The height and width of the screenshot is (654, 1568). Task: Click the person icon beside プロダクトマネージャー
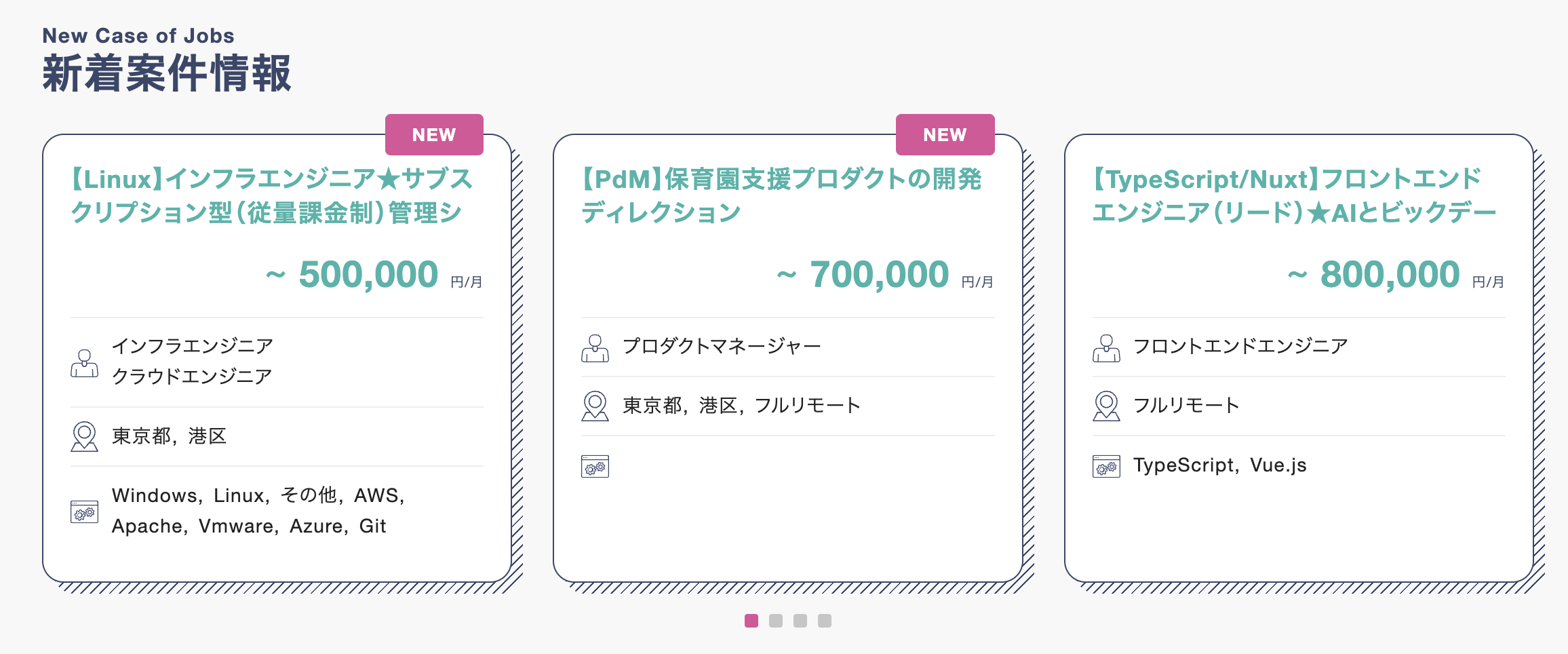click(595, 348)
